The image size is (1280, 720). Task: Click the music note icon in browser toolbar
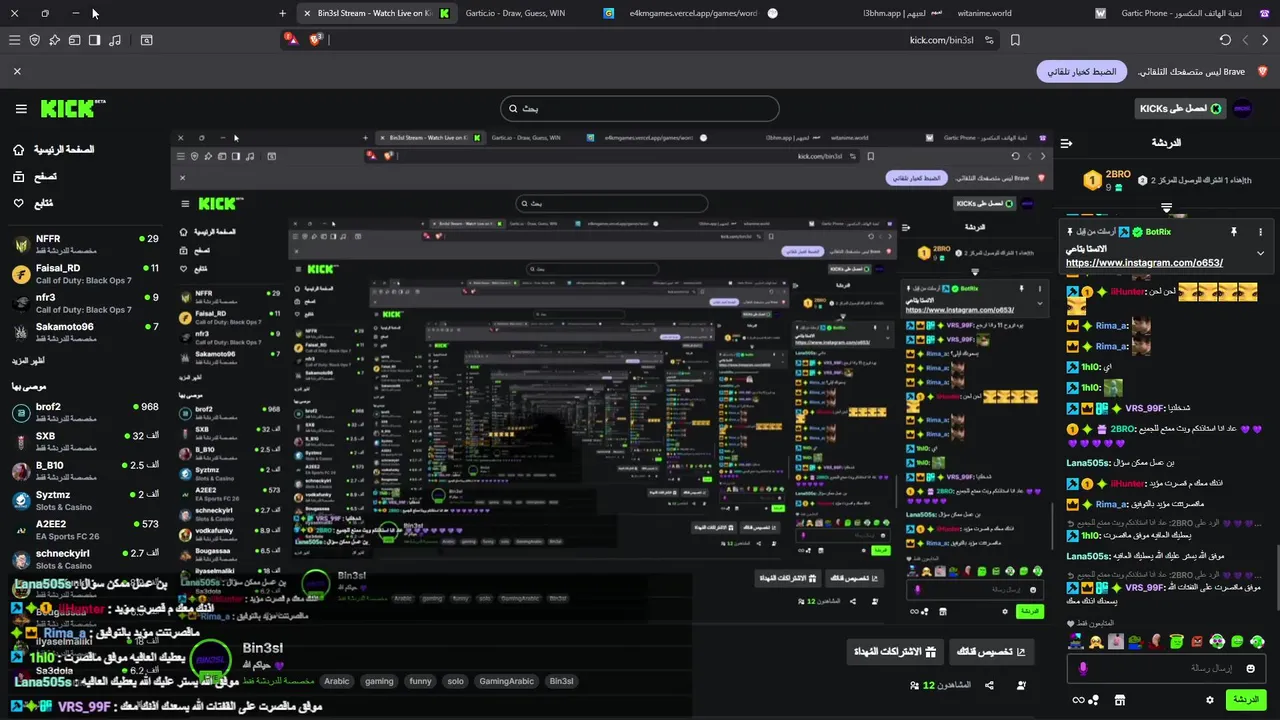[115, 40]
